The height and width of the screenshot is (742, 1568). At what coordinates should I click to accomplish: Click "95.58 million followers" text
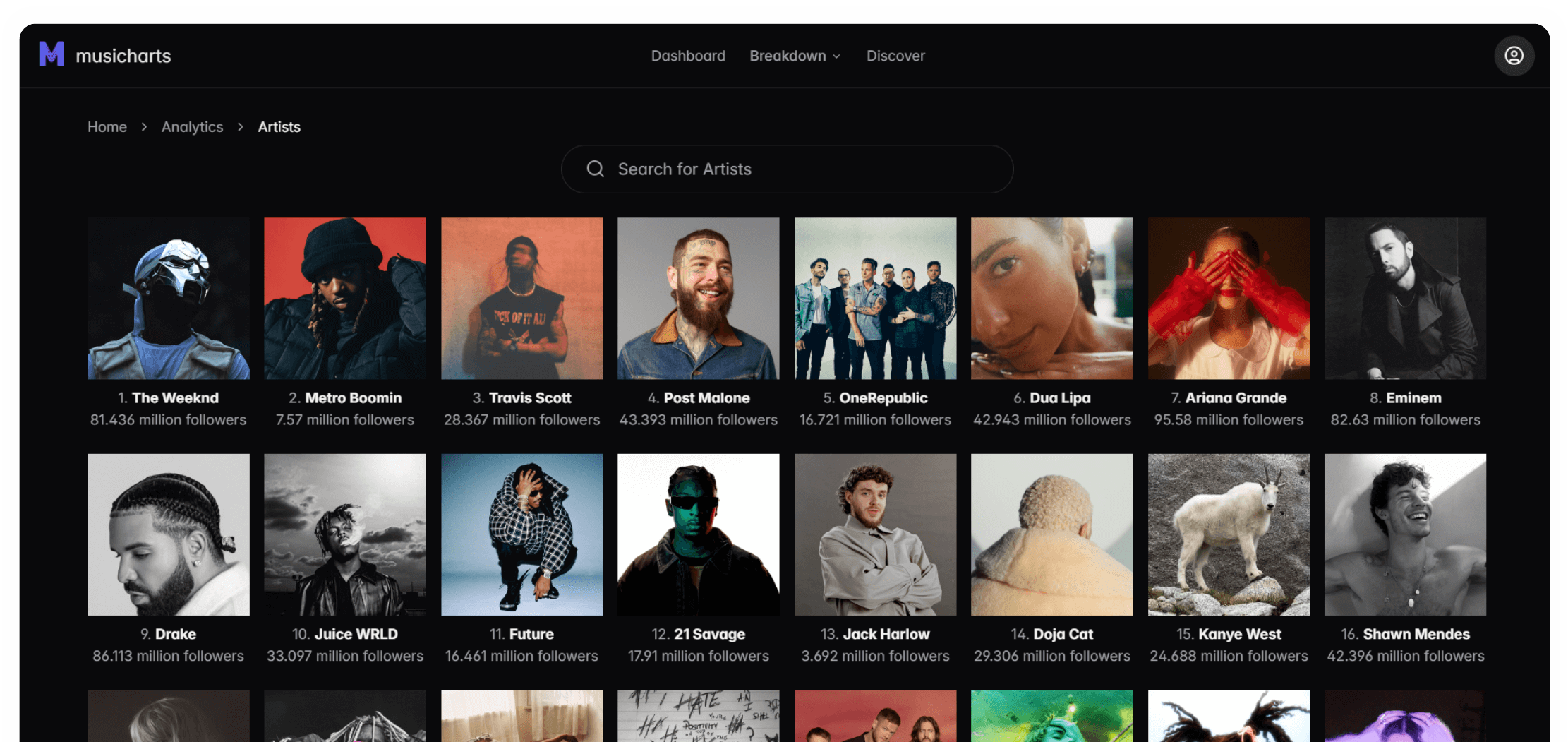pyautogui.click(x=1229, y=420)
